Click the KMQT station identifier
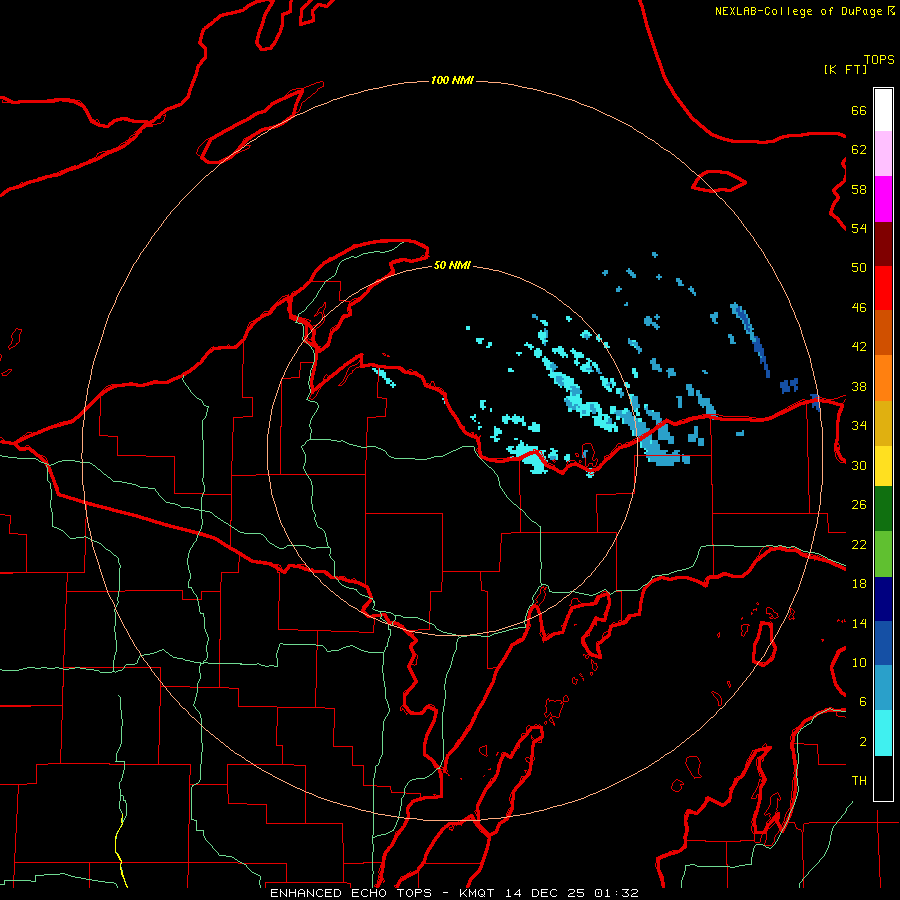The width and height of the screenshot is (900, 900). (x=478, y=893)
